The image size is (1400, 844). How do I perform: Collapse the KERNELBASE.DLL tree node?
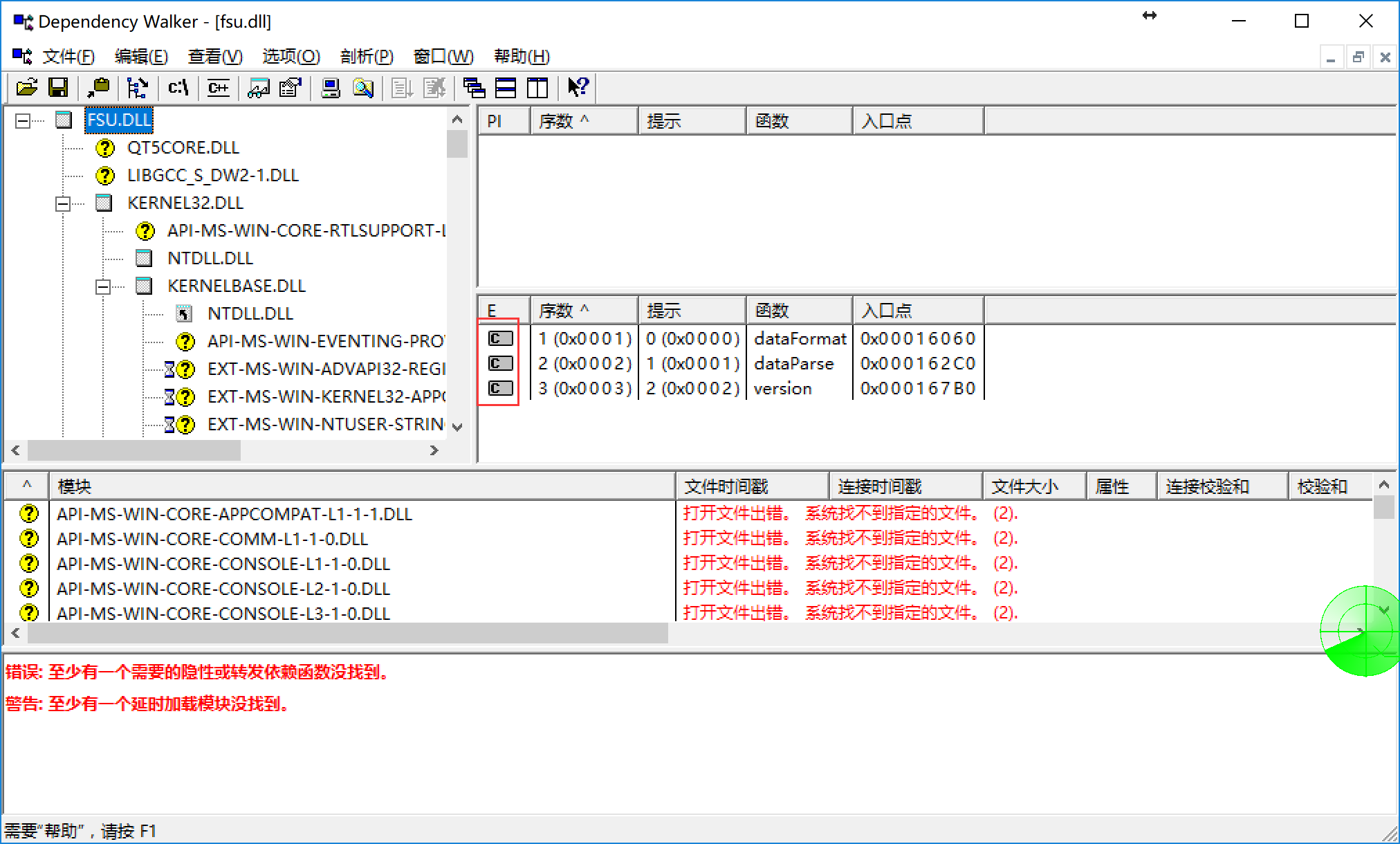pos(103,286)
